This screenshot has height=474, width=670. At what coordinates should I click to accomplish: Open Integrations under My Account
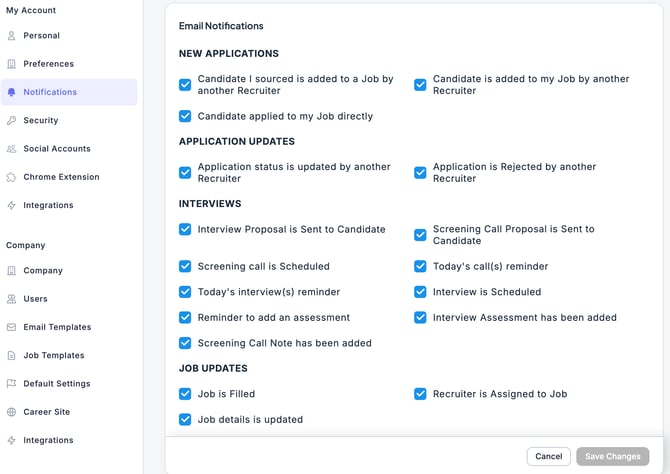48,205
